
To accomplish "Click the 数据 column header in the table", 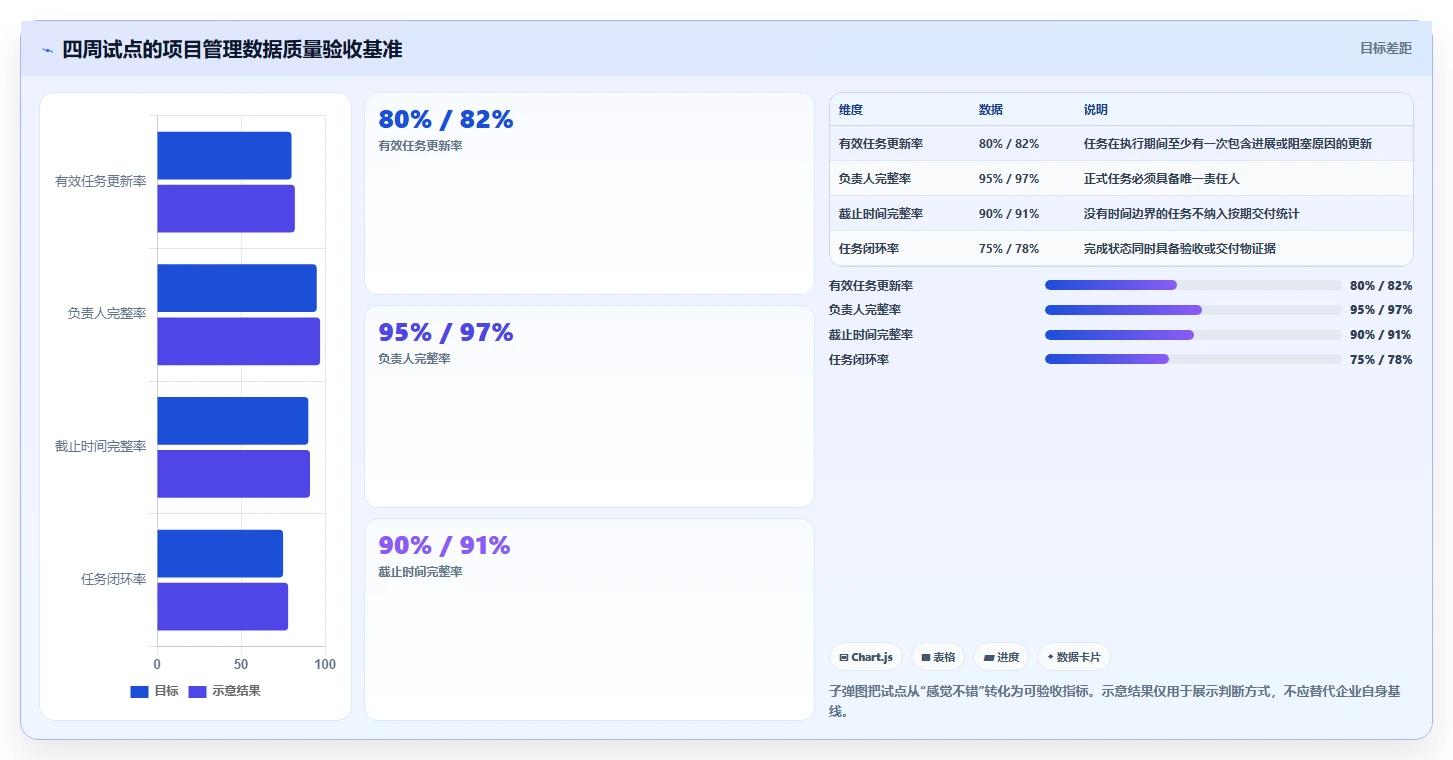I will 991,110.
